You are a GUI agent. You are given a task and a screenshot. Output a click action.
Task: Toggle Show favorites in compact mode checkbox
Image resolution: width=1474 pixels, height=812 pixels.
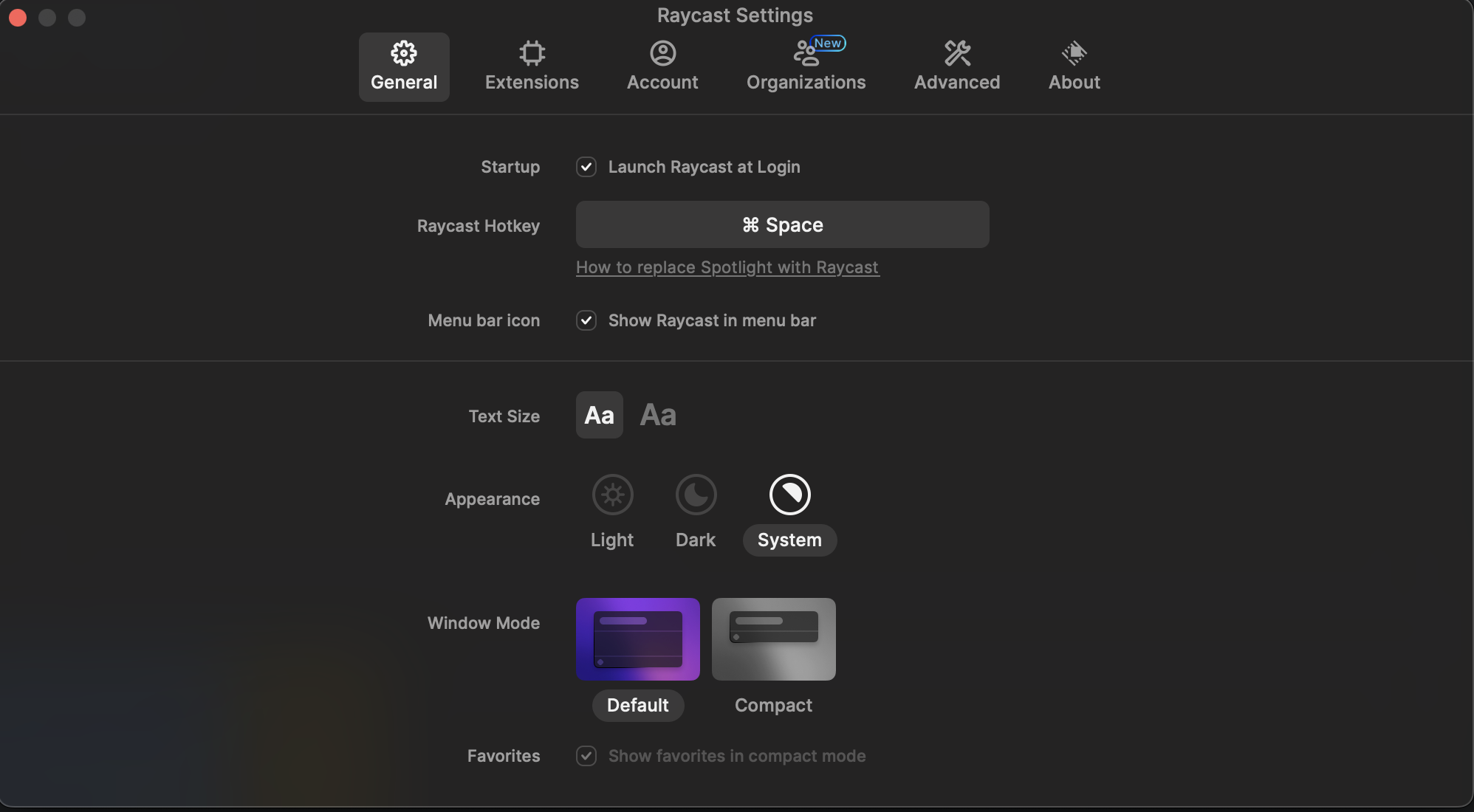coord(586,756)
